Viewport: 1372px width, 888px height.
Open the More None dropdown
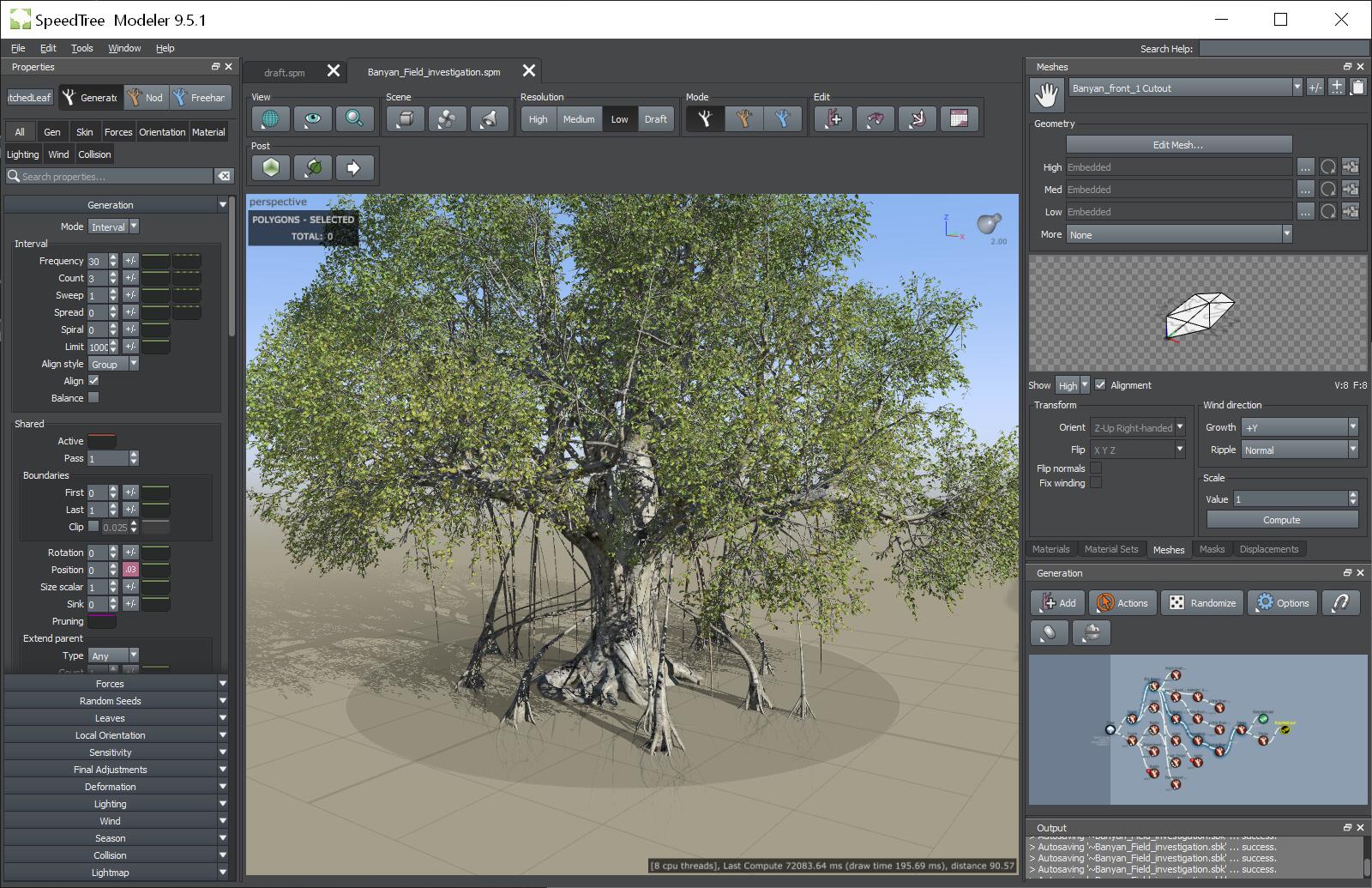(x=1179, y=234)
